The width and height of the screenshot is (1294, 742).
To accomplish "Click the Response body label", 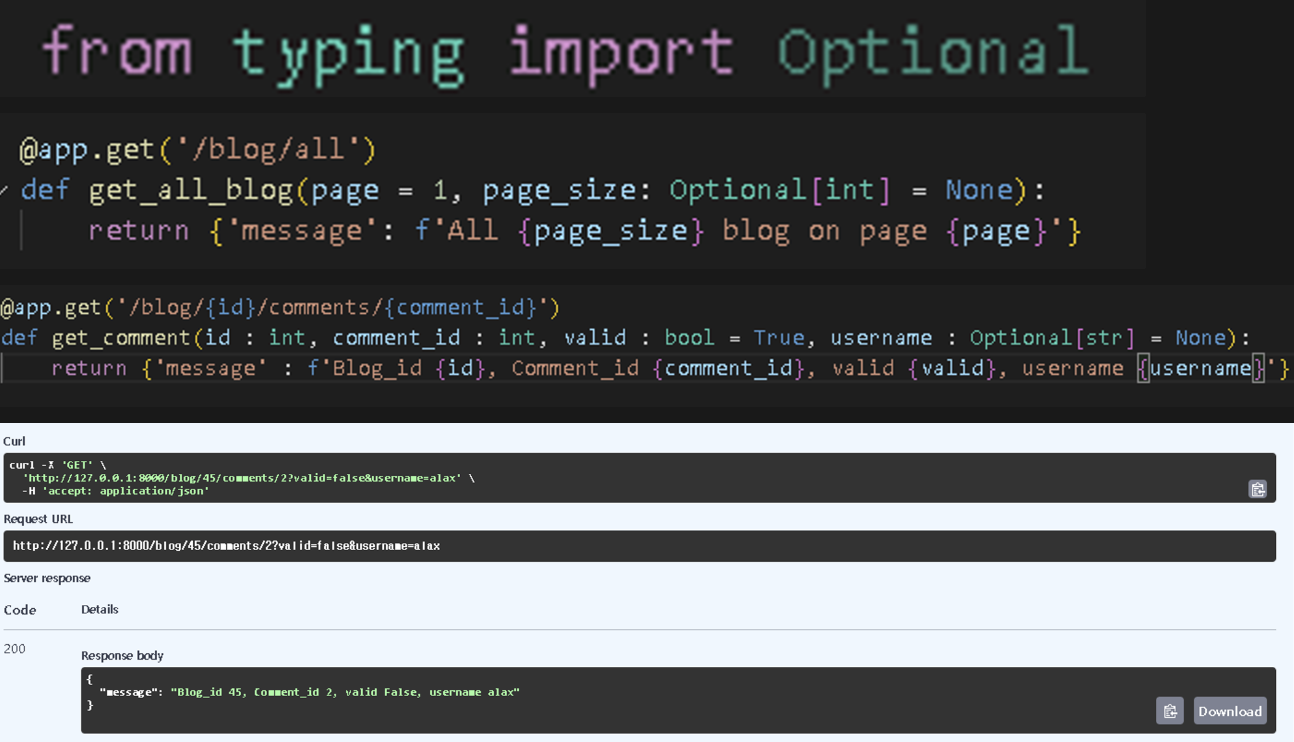I will 122,655.
